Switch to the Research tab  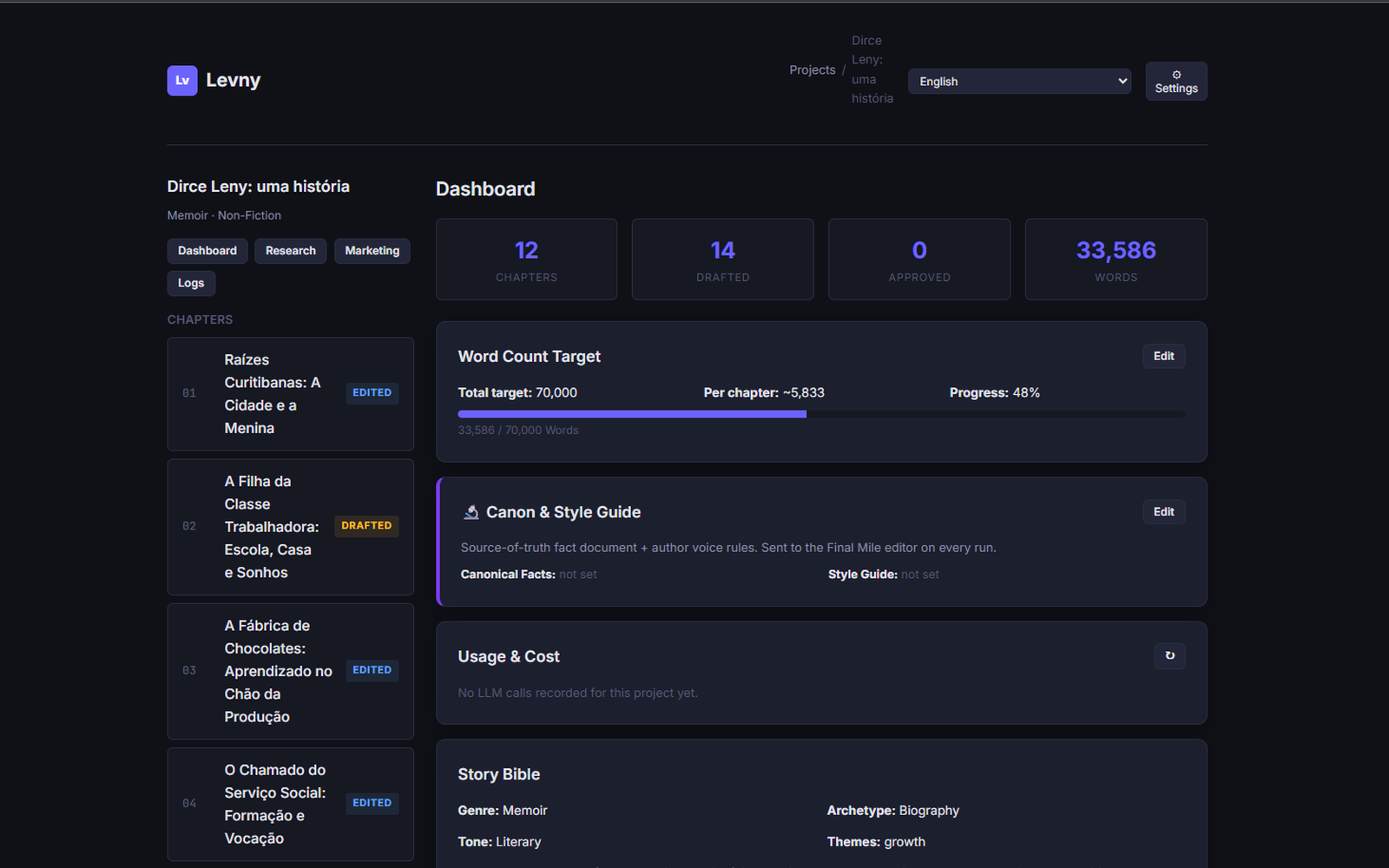(291, 251)
